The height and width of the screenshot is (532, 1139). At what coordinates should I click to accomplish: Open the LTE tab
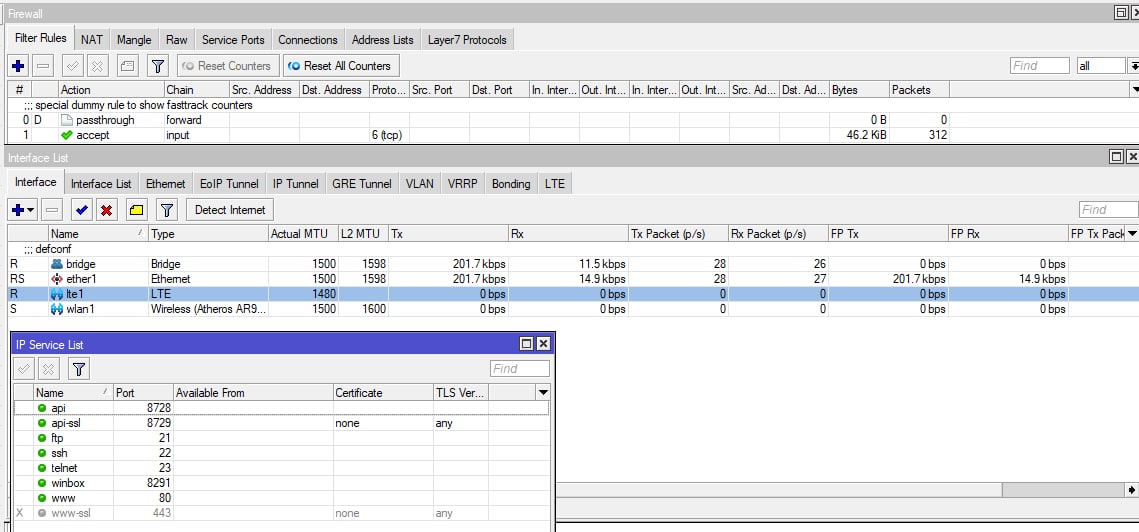tap(555, 184)
